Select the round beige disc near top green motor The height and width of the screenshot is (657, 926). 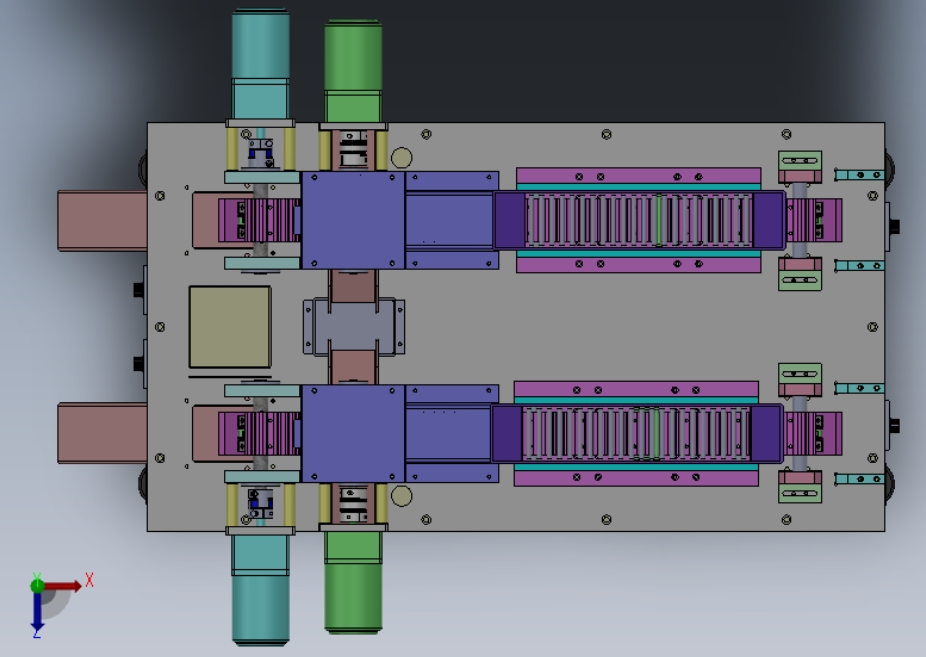tap(402, 158)
